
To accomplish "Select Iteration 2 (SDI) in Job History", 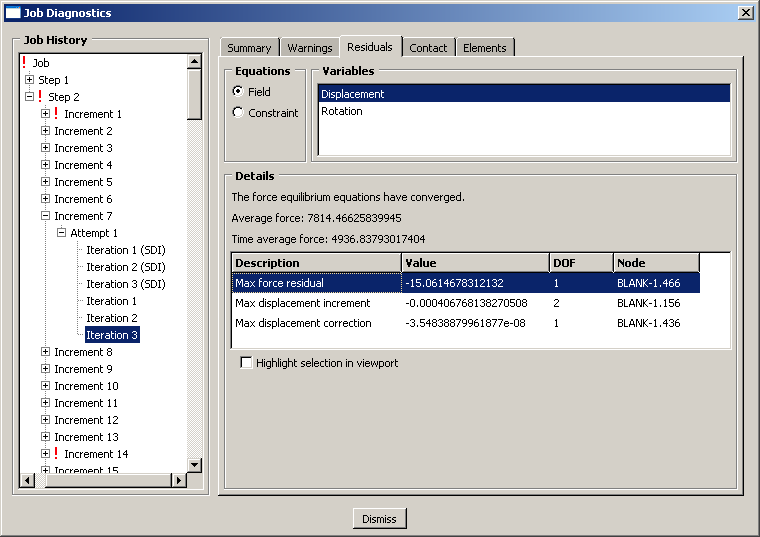I will click(x=125, y=267).
